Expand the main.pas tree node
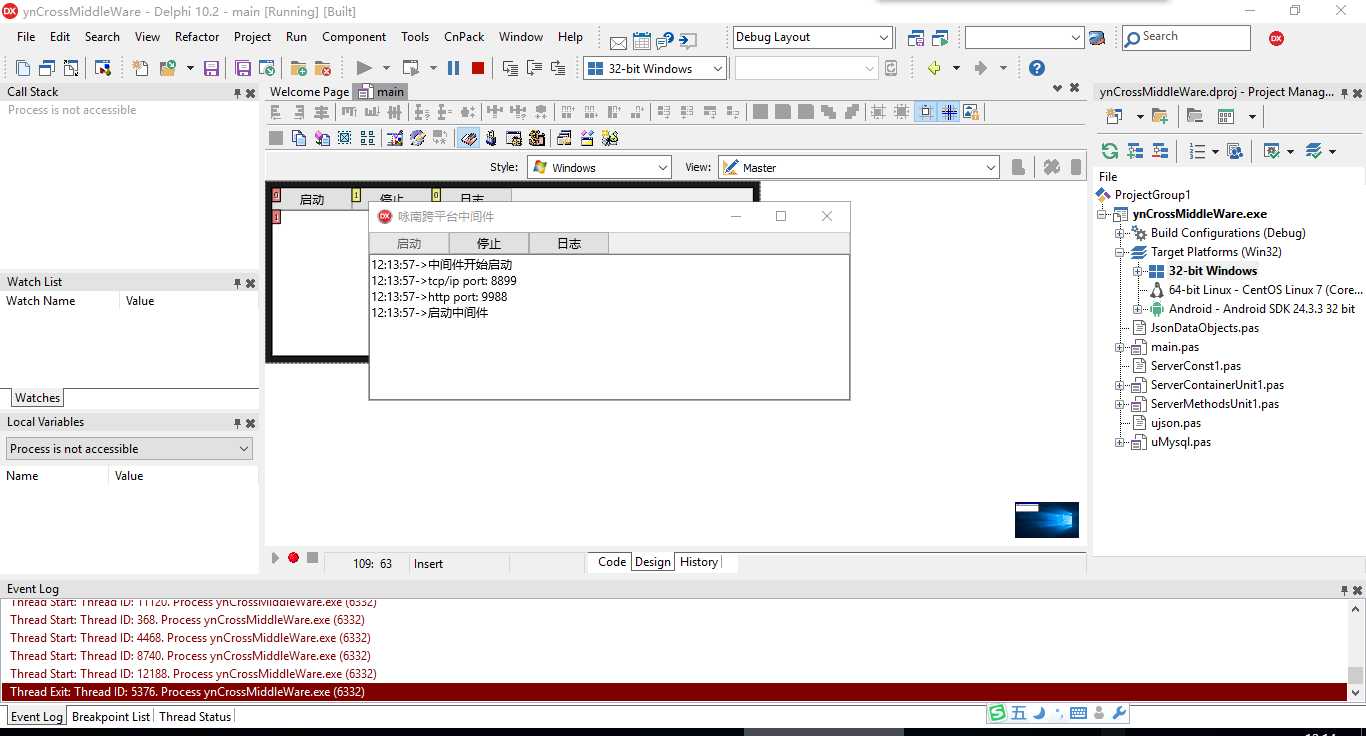The height and width of the screenshot is (736, 1366). click(x=1121, y=347)
